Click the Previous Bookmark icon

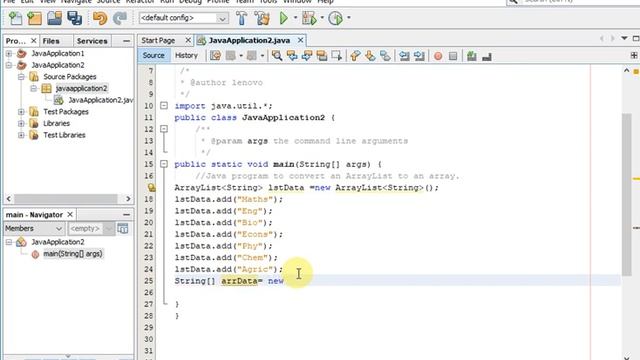point(355,56)
